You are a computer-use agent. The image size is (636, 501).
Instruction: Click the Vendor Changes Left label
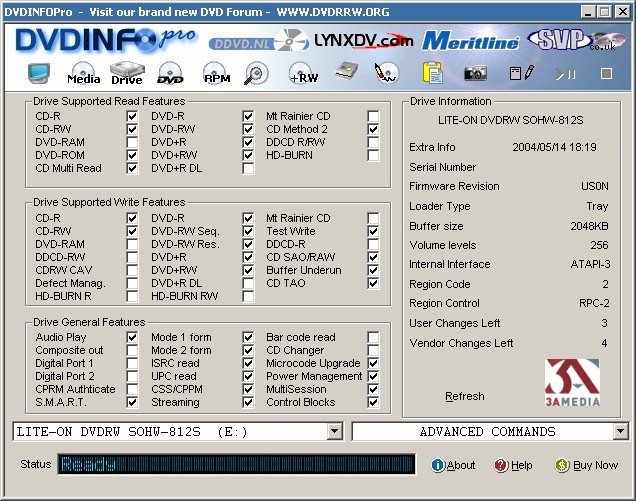pos(461,343)
